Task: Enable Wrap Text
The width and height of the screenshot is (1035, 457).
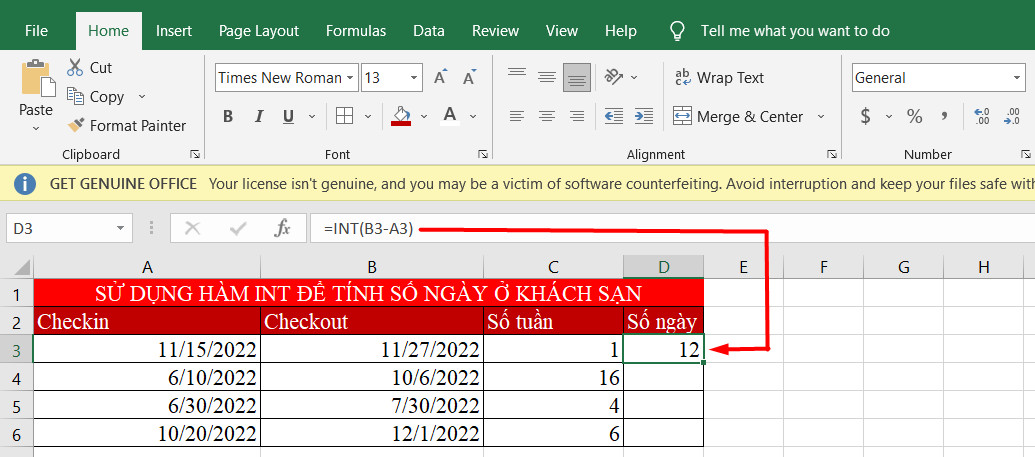Action: [718, 78]
